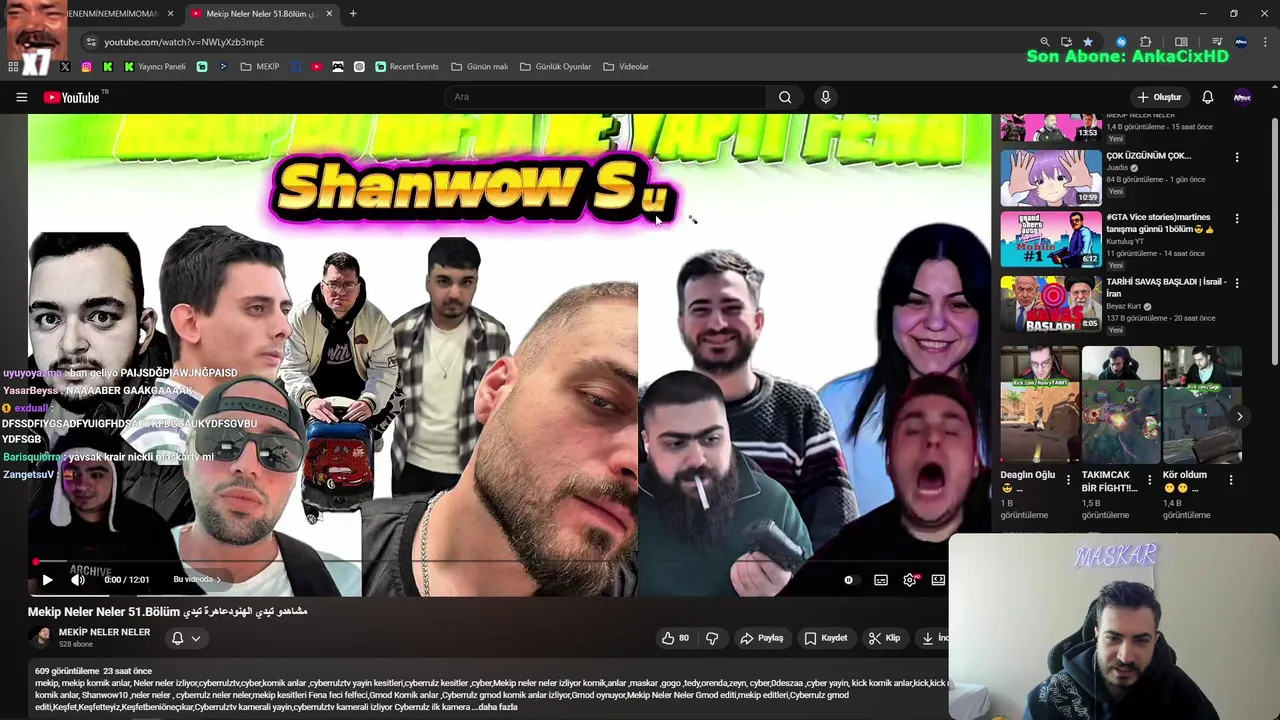Open GTA Vice stories recommended video thumbnail

(x=1051, y=239)
